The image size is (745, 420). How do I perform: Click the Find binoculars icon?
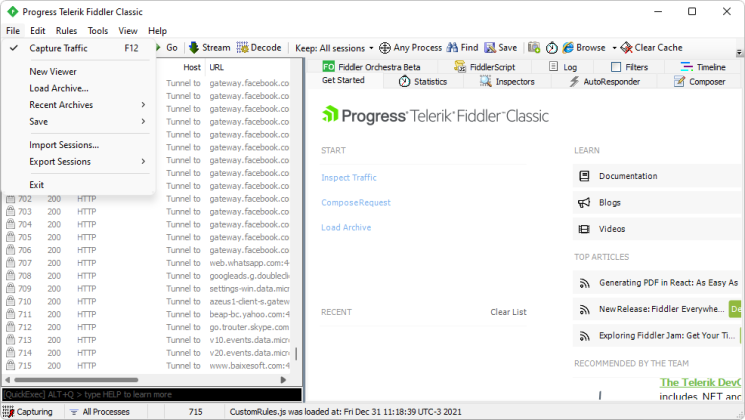click(452, 48)
